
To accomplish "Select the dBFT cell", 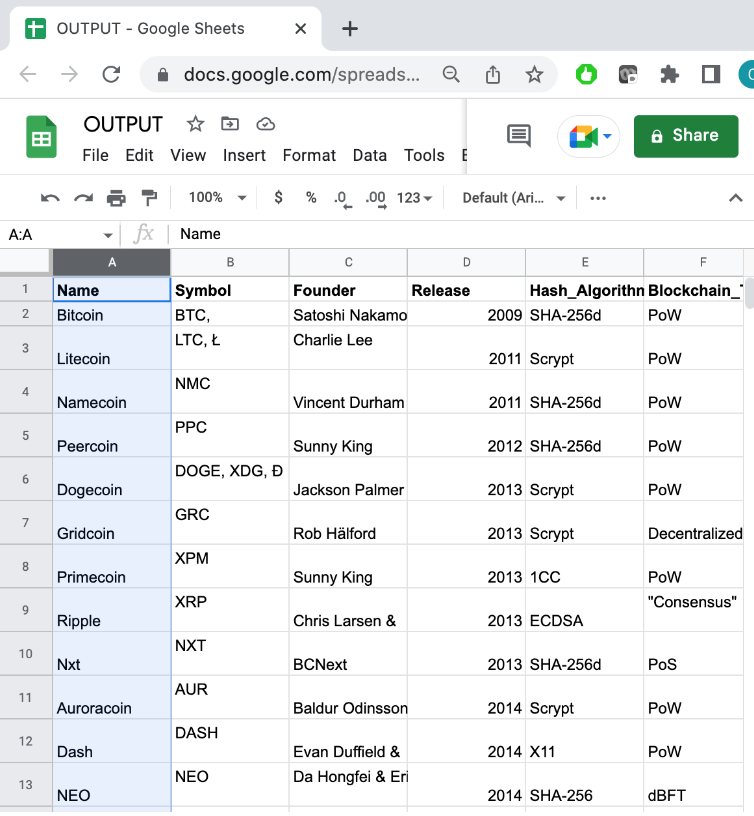I will point(693,785).
